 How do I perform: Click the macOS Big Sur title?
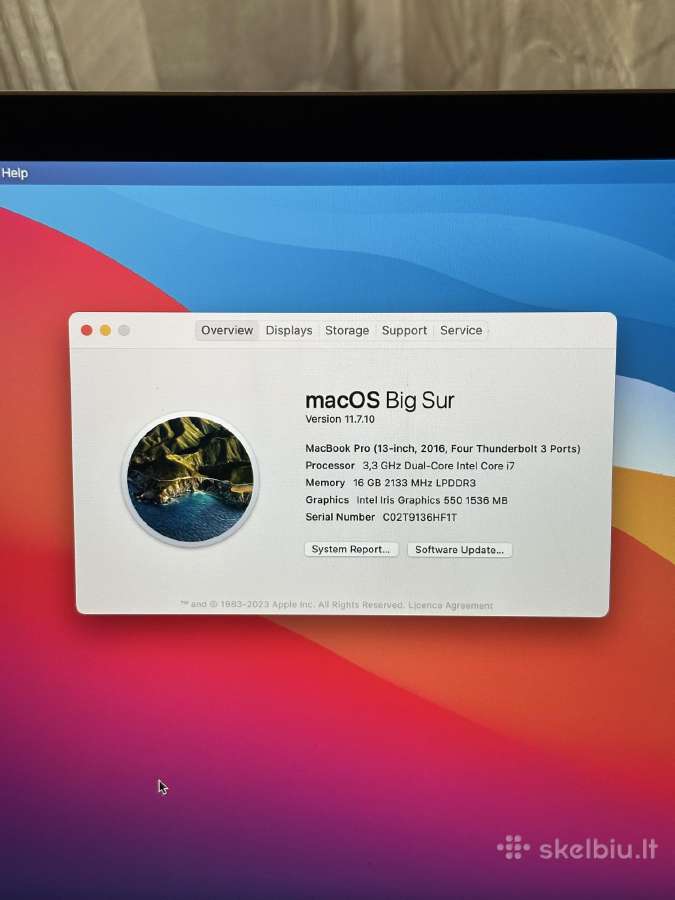pos(379,400)
